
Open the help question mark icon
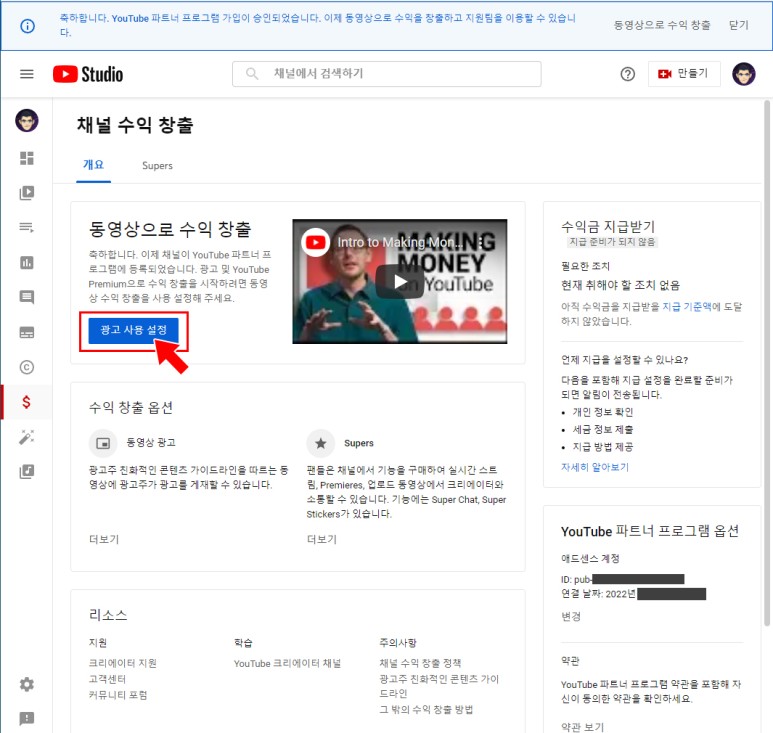point(627,74)
